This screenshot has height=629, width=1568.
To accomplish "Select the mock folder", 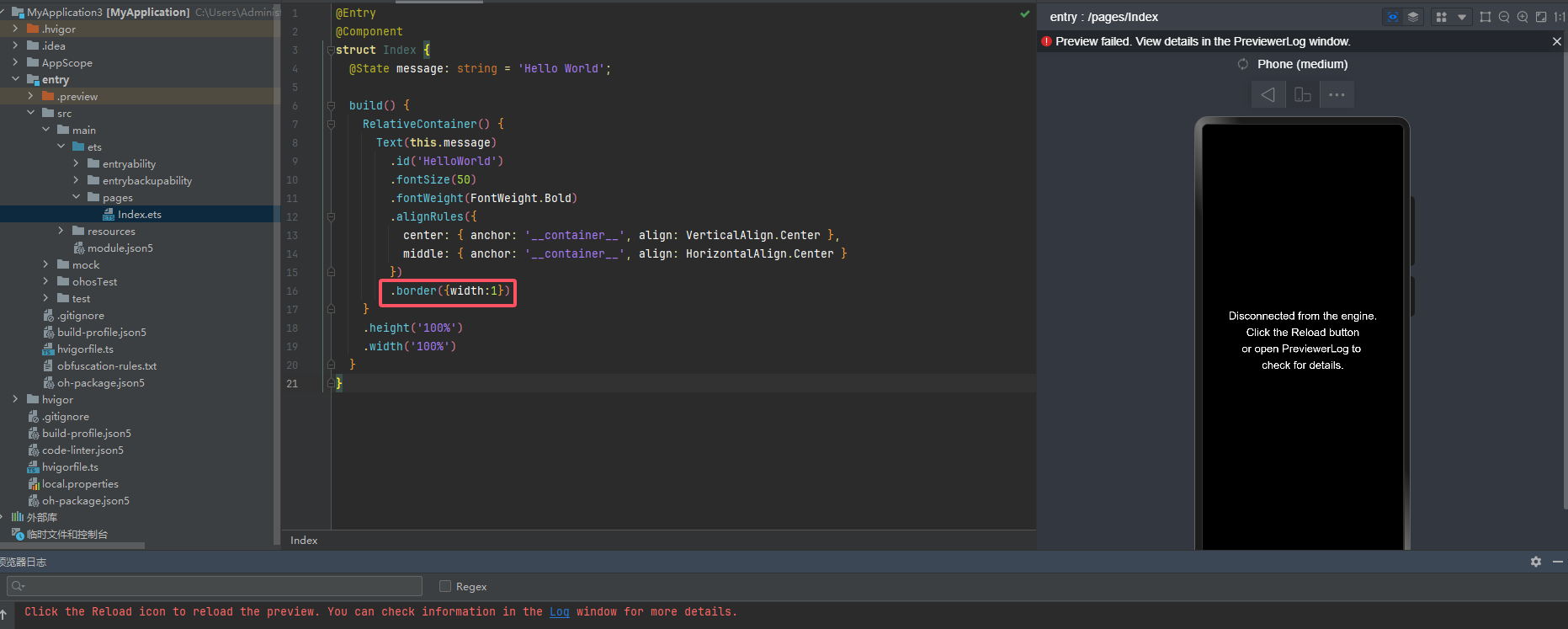I will (x=86, y=265).
